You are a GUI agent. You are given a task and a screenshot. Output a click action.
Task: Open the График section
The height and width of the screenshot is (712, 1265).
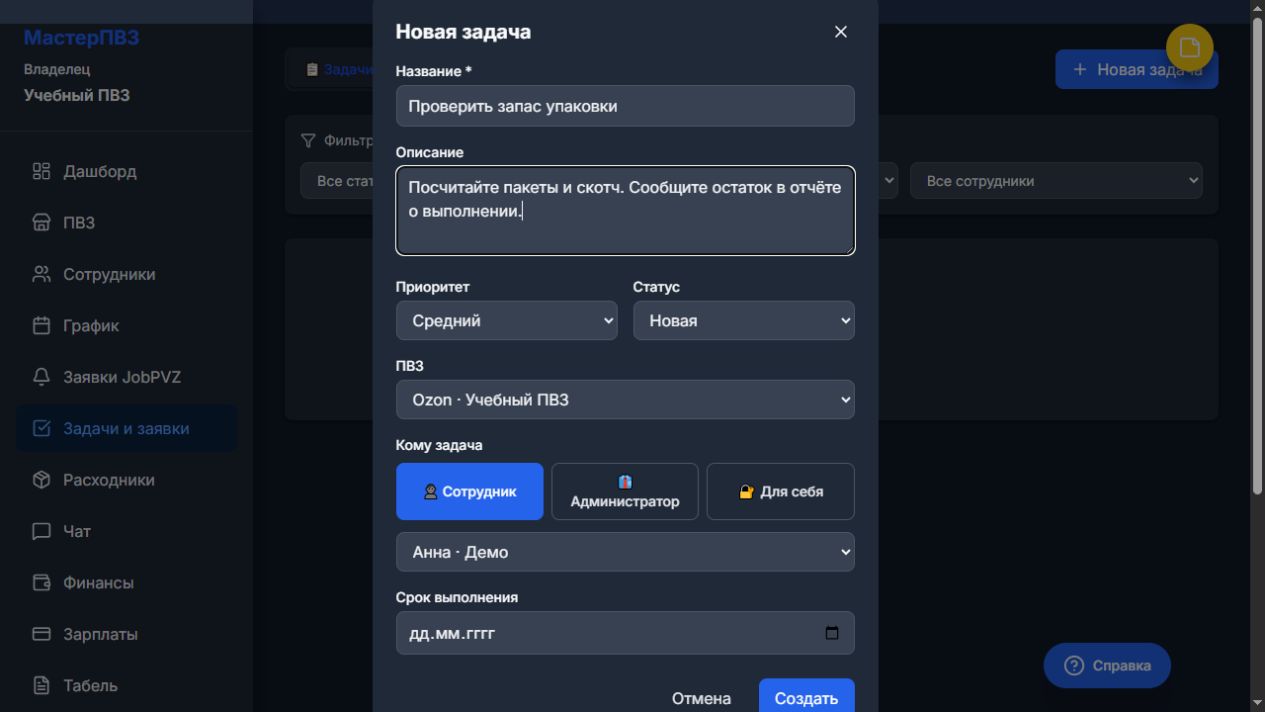click(x=126, y=326)
